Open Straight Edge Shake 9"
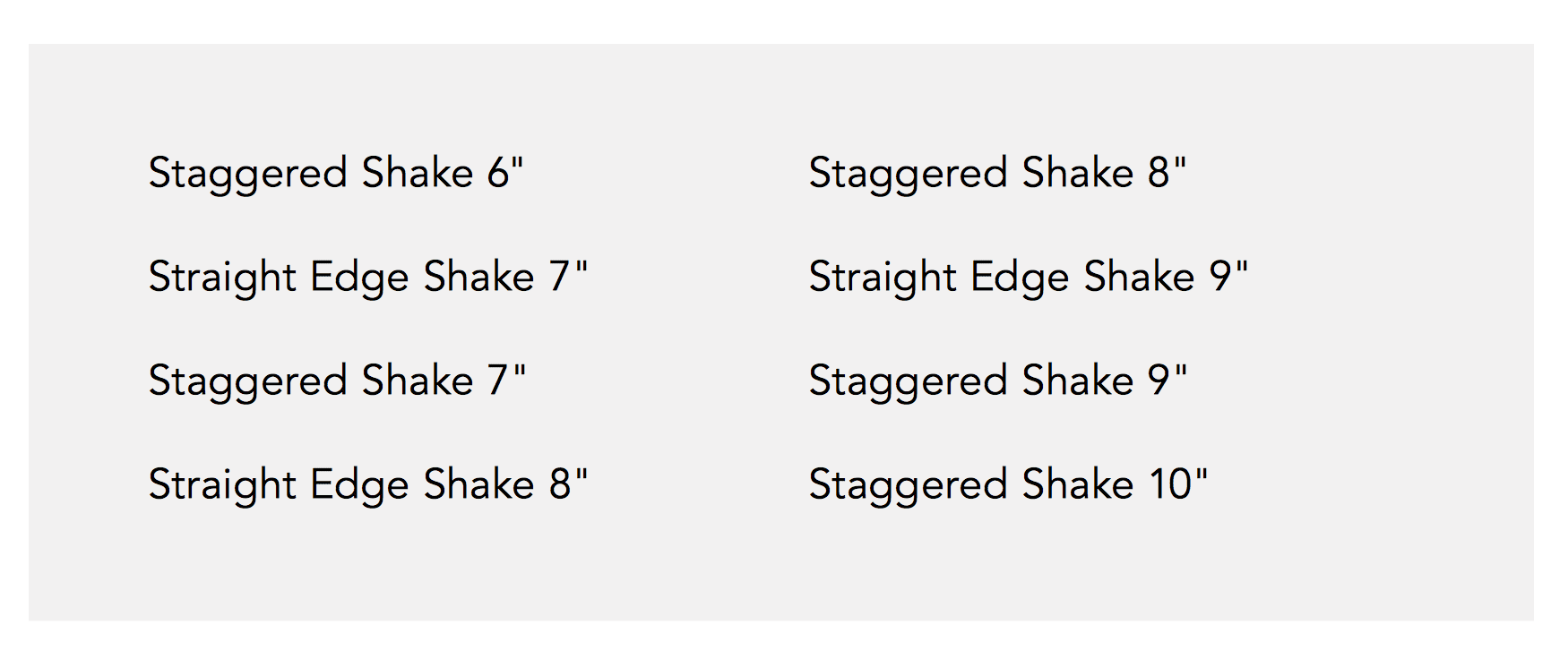 point(1028,277)
